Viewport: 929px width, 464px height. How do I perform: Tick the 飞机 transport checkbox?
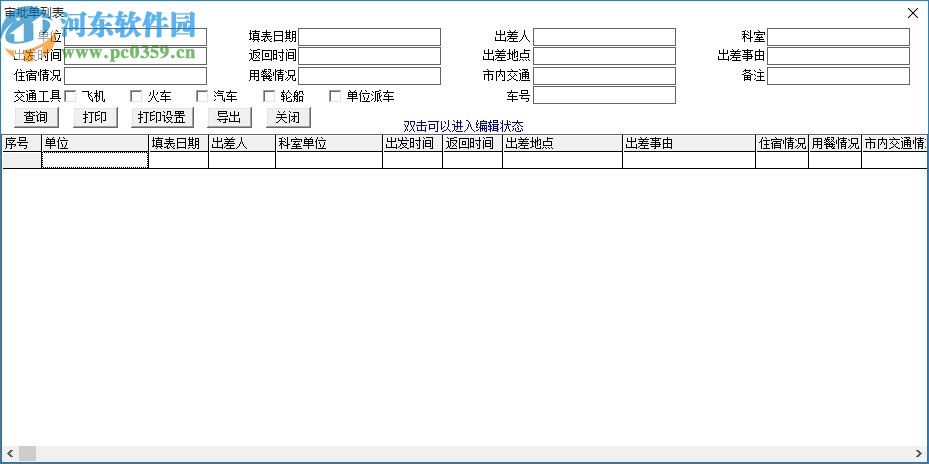click(70, 96)
